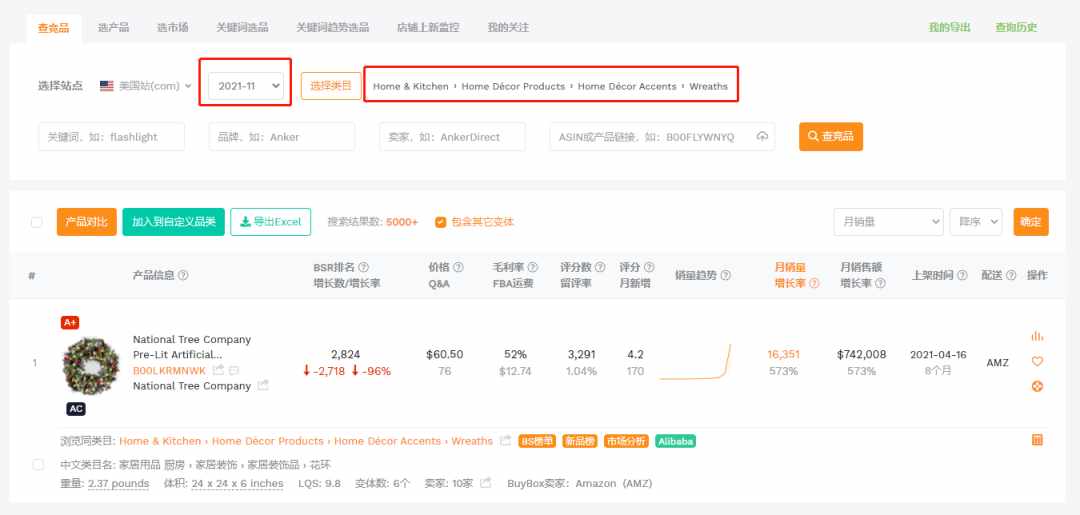
Task: Click the 导出Excel button
Action: click(271, 222)
